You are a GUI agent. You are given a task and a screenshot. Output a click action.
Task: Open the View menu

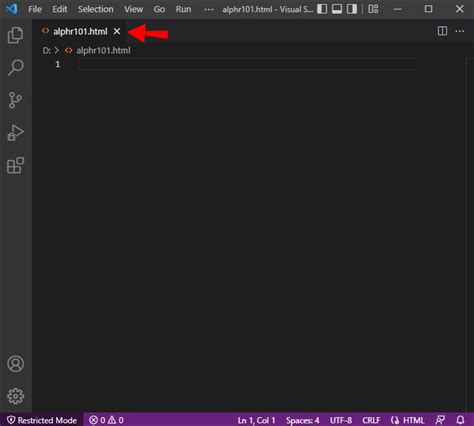[x=134, y=9]
